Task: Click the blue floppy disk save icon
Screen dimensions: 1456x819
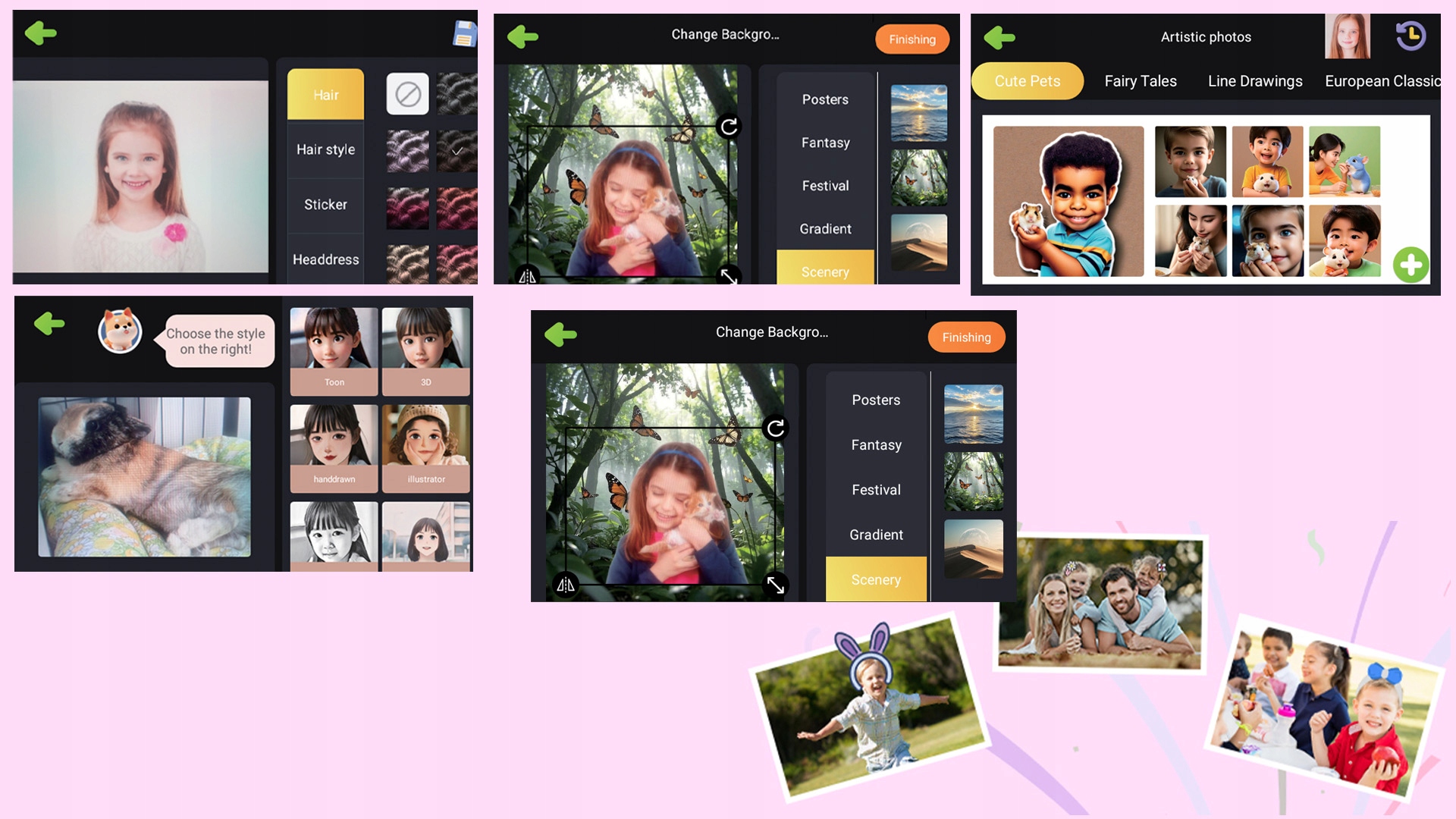Action: [x=464, y=34]
